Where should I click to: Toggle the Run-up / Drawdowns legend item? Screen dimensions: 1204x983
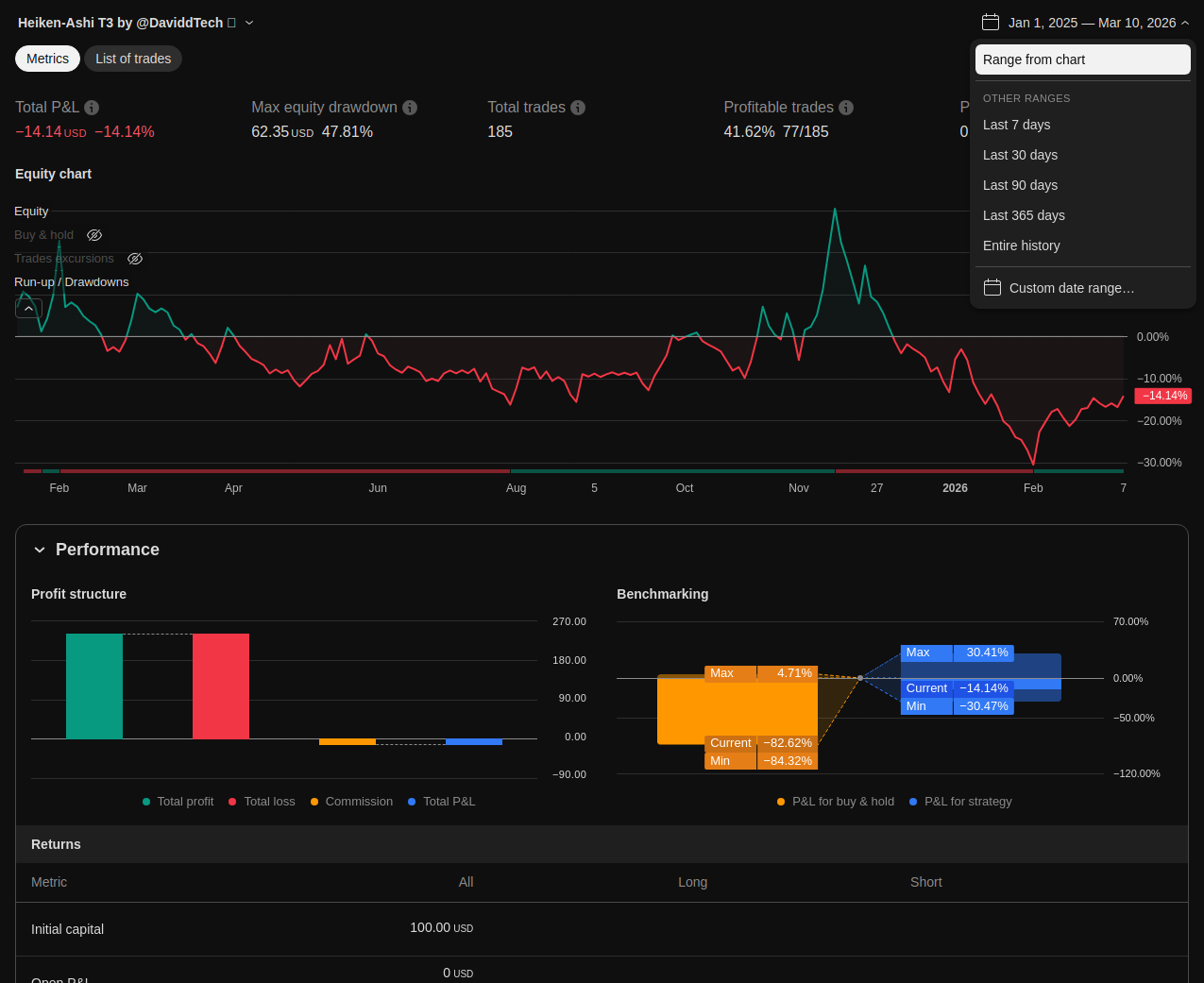(x=71, y=282)
